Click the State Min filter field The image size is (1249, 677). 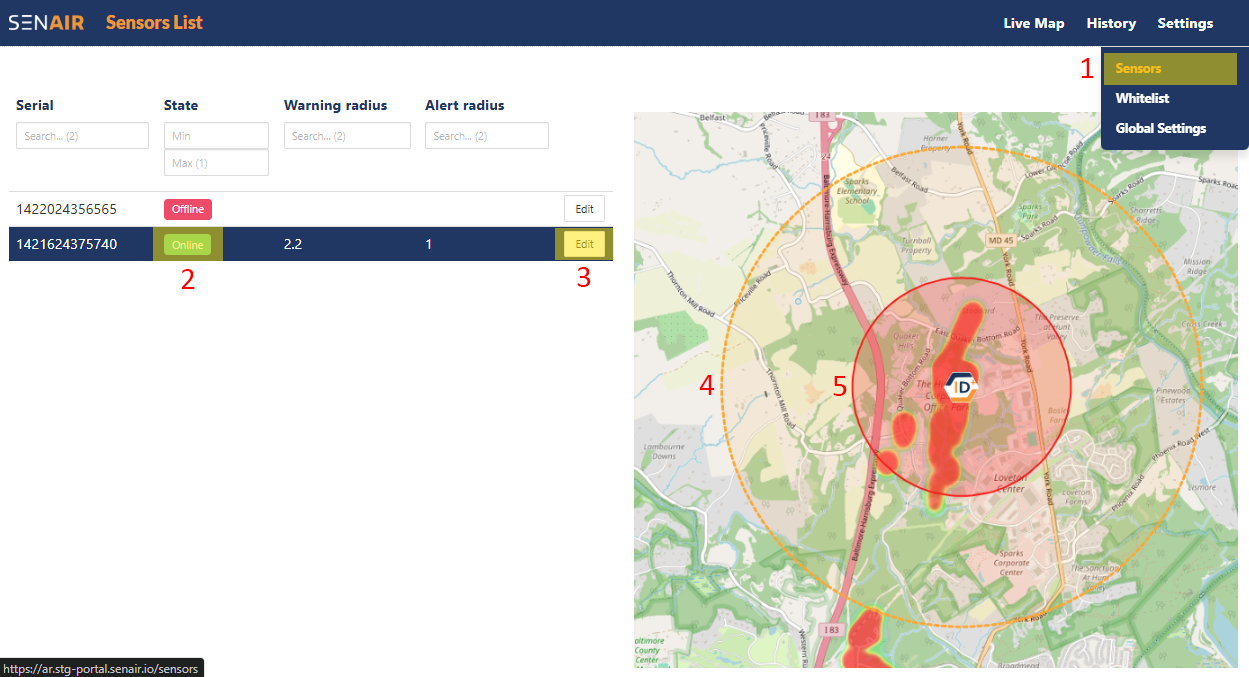(x=216, y=135)
